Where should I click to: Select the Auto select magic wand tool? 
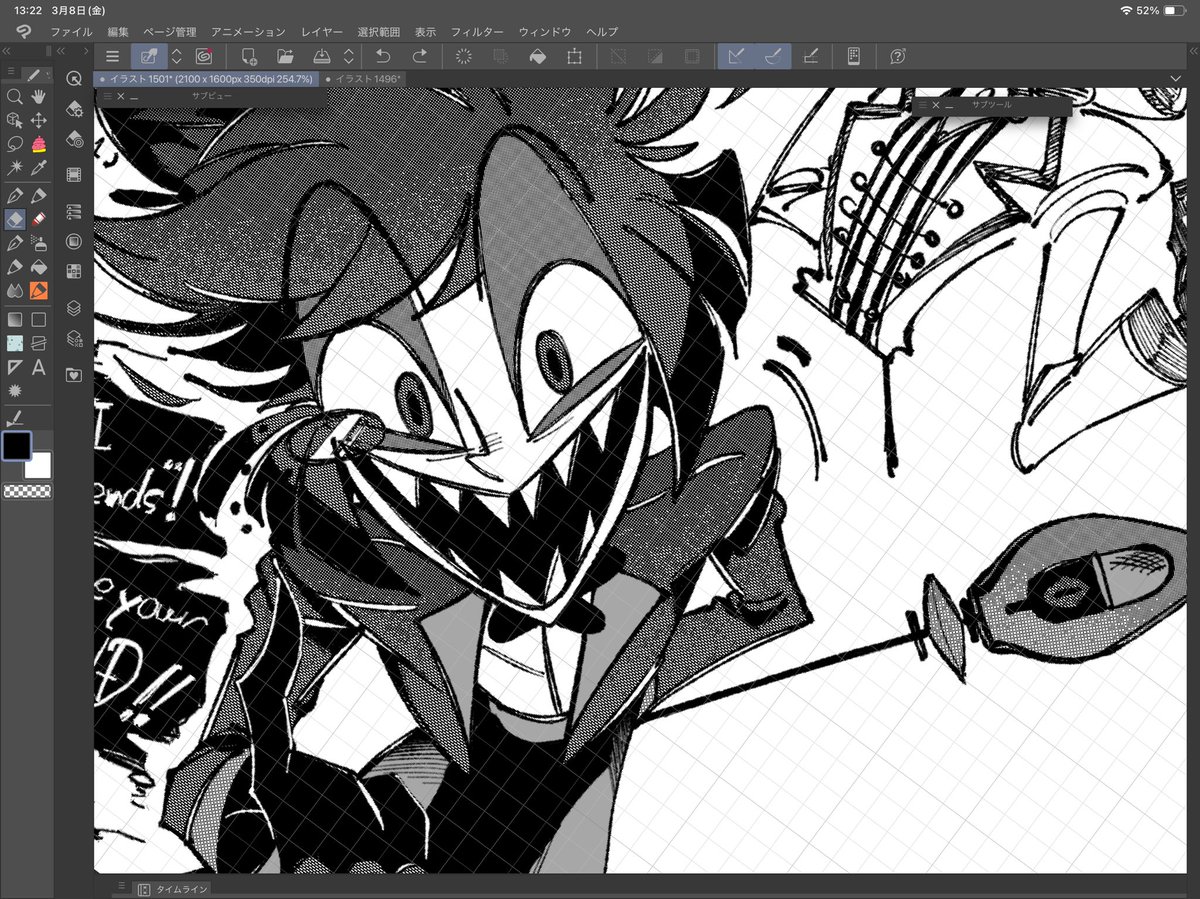click(x=15, y=167)
